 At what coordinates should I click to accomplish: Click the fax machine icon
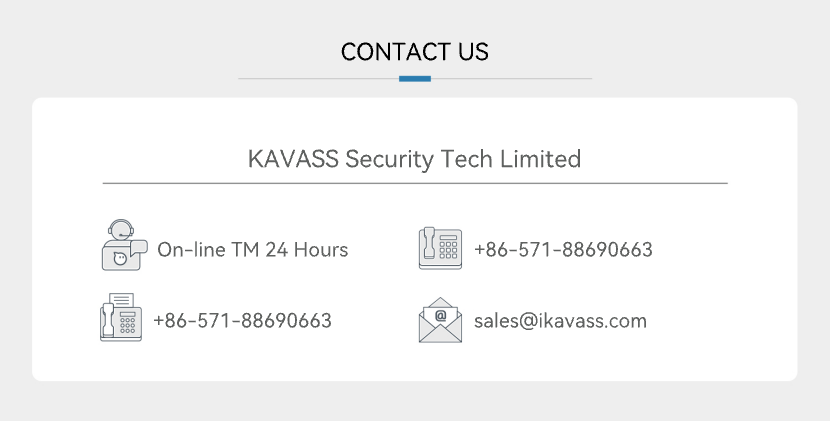tap(121, 317)
